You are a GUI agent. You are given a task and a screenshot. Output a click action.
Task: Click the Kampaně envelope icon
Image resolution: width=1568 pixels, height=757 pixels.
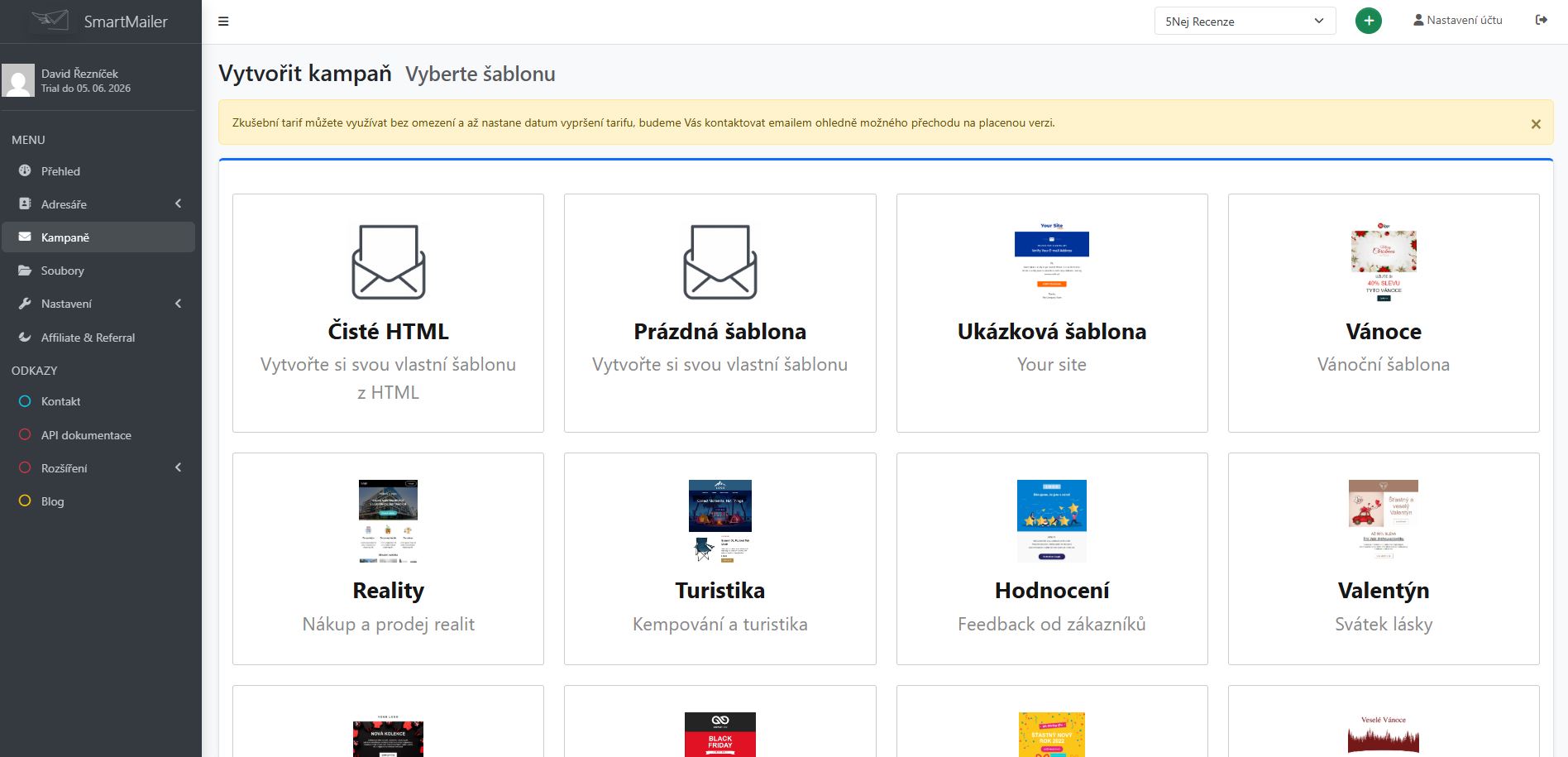[25, 237]
